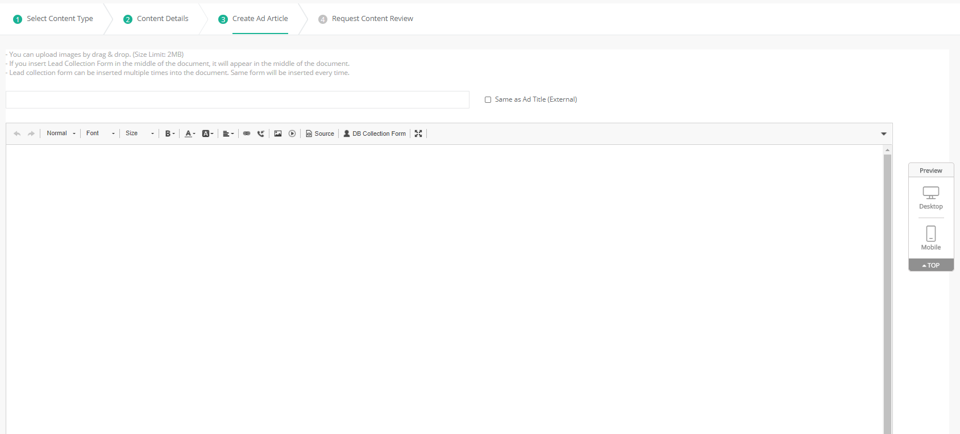This screenshot has height=434, width=960.
Task: Open the background color picker
Action: [208, 133]
